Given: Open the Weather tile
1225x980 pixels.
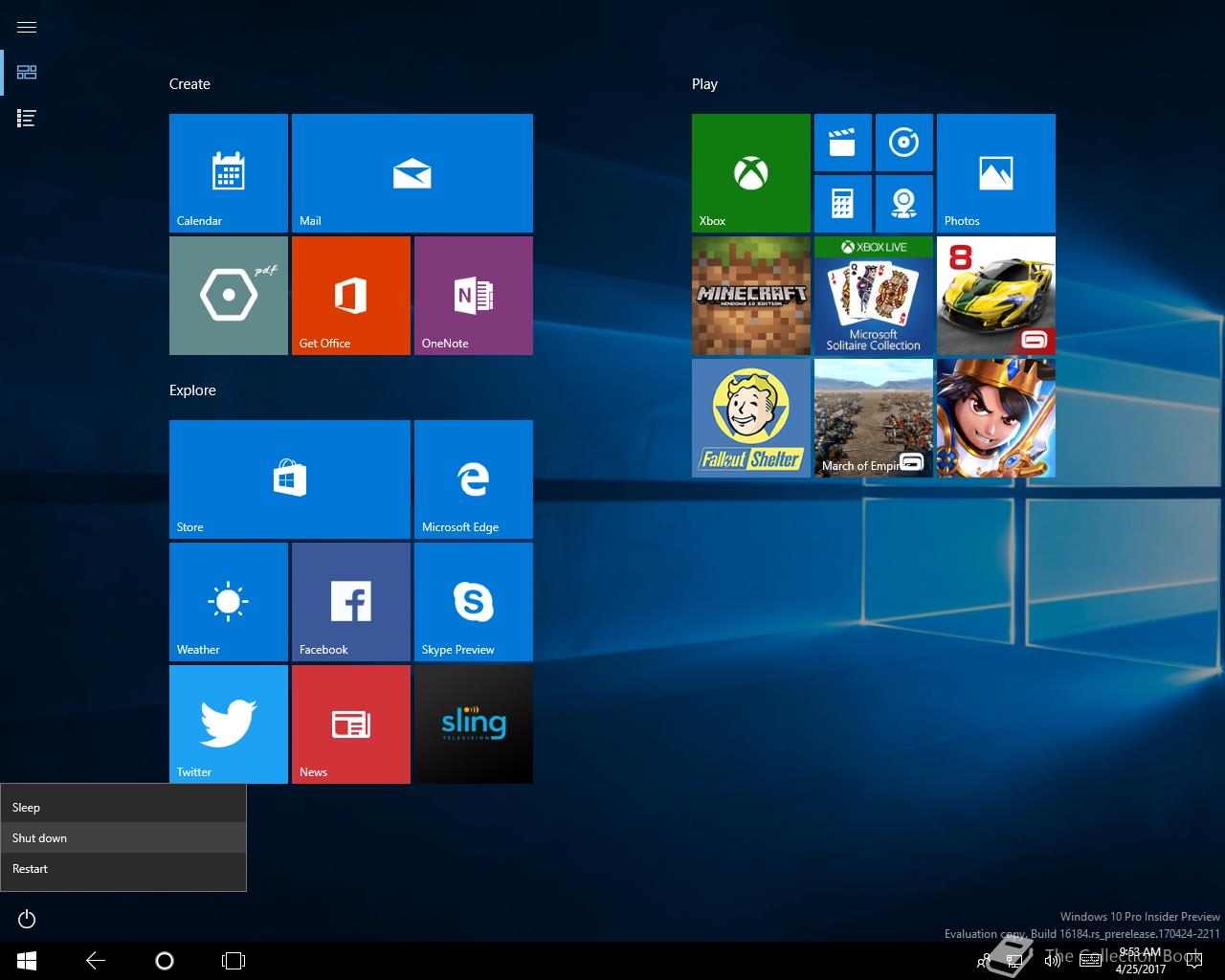Looking at the screenshot, I should [x=229, y=602].
